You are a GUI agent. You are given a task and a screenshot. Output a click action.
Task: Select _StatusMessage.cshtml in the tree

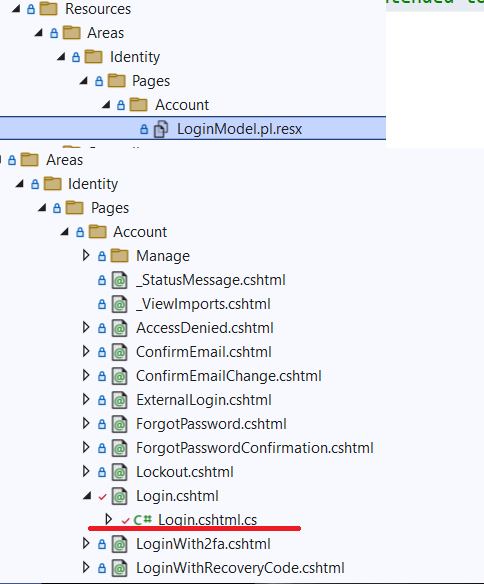coord(211,280)
